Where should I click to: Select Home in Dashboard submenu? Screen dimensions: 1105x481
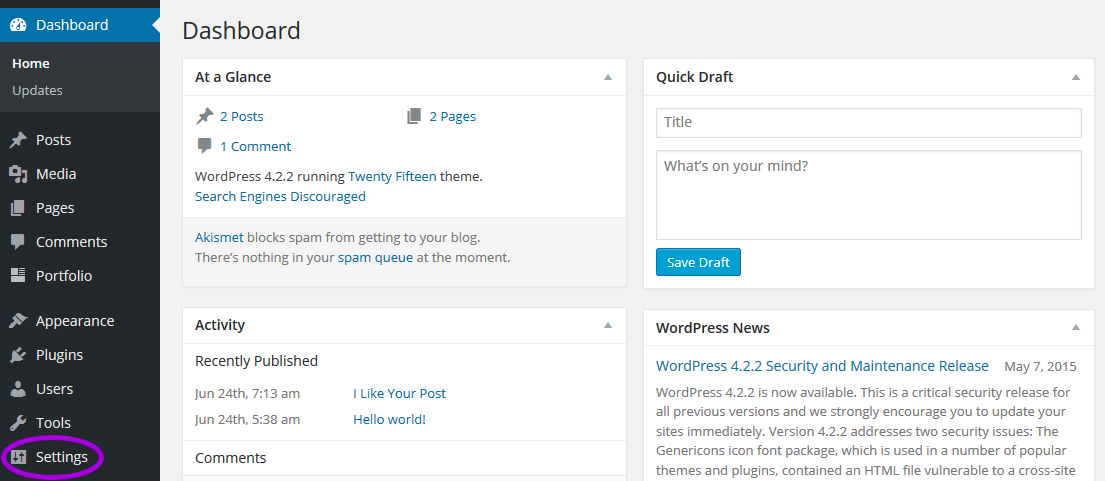click(x=30, y=63)
